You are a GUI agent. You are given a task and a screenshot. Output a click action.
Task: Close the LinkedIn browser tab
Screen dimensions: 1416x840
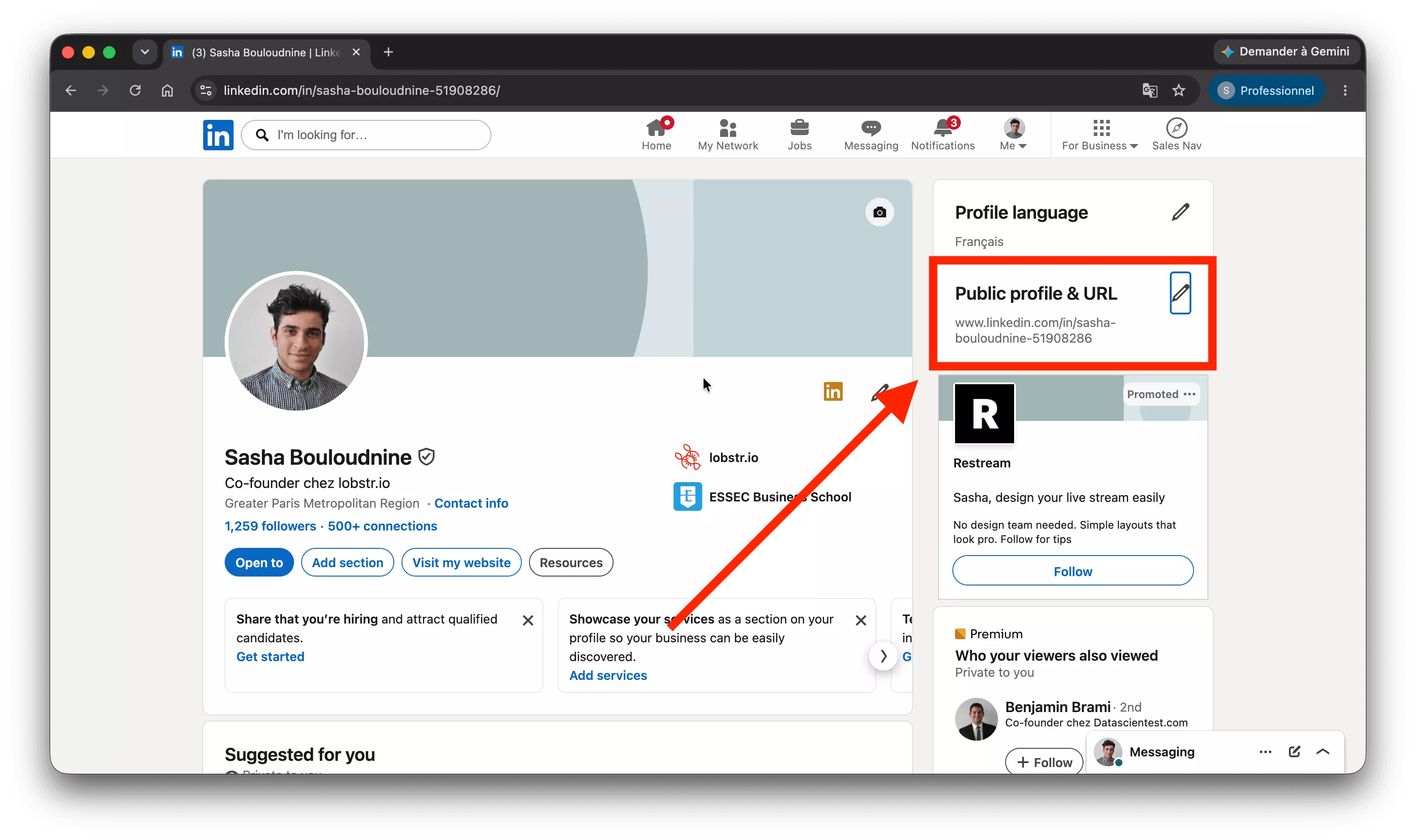(x=356, y=52)
